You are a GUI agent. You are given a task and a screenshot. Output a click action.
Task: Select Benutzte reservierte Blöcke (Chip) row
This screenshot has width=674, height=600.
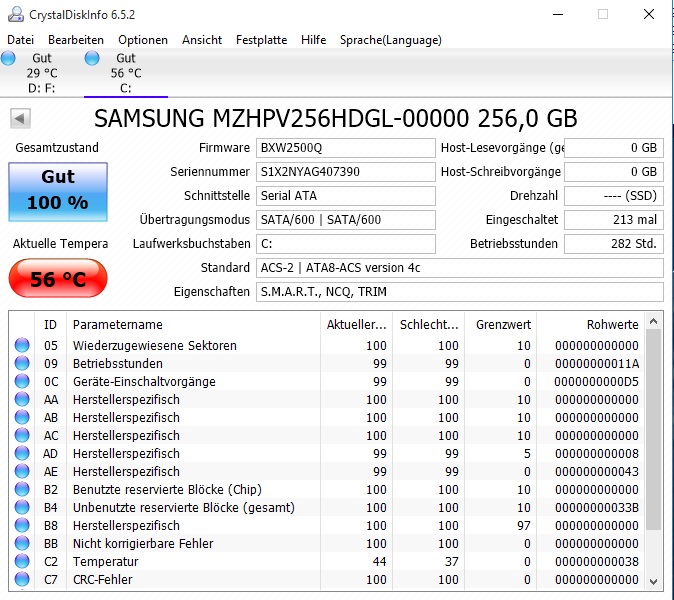[327, 490]
